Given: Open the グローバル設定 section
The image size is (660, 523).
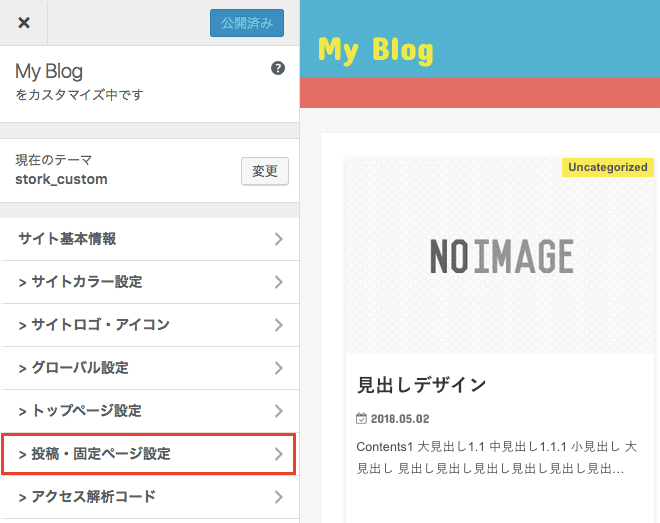Looking at the screenshot, I should (x=150, y=368).
